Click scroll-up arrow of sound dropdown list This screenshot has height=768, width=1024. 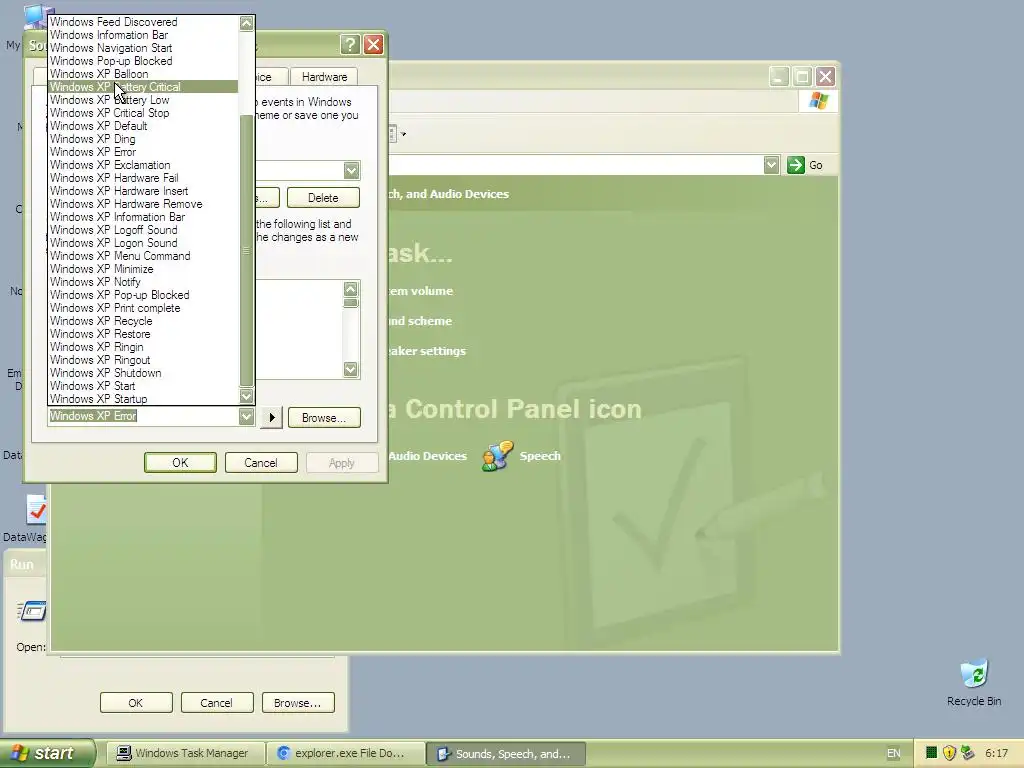(246, 24)
